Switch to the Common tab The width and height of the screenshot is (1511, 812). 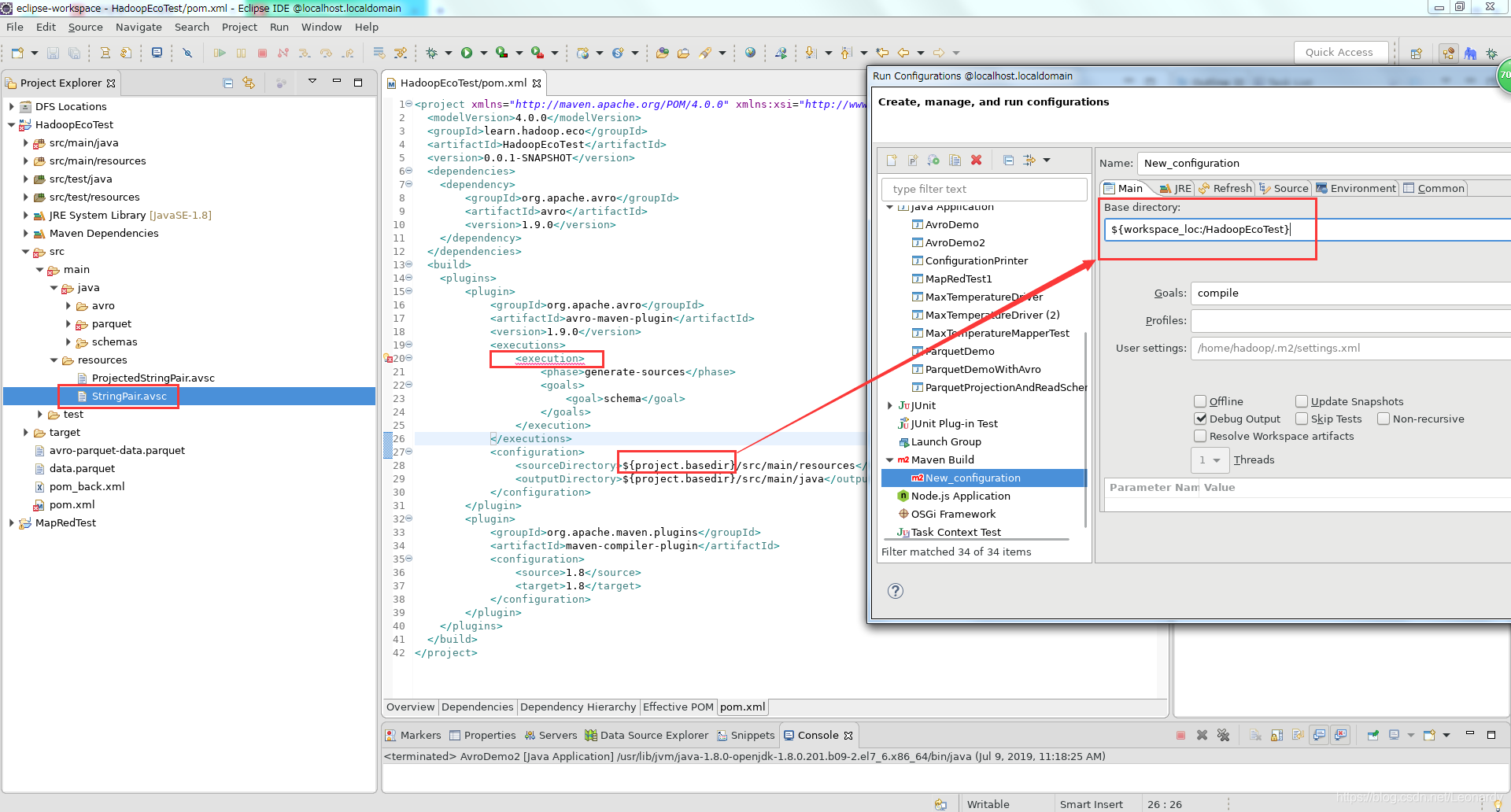pos(1434,188)
